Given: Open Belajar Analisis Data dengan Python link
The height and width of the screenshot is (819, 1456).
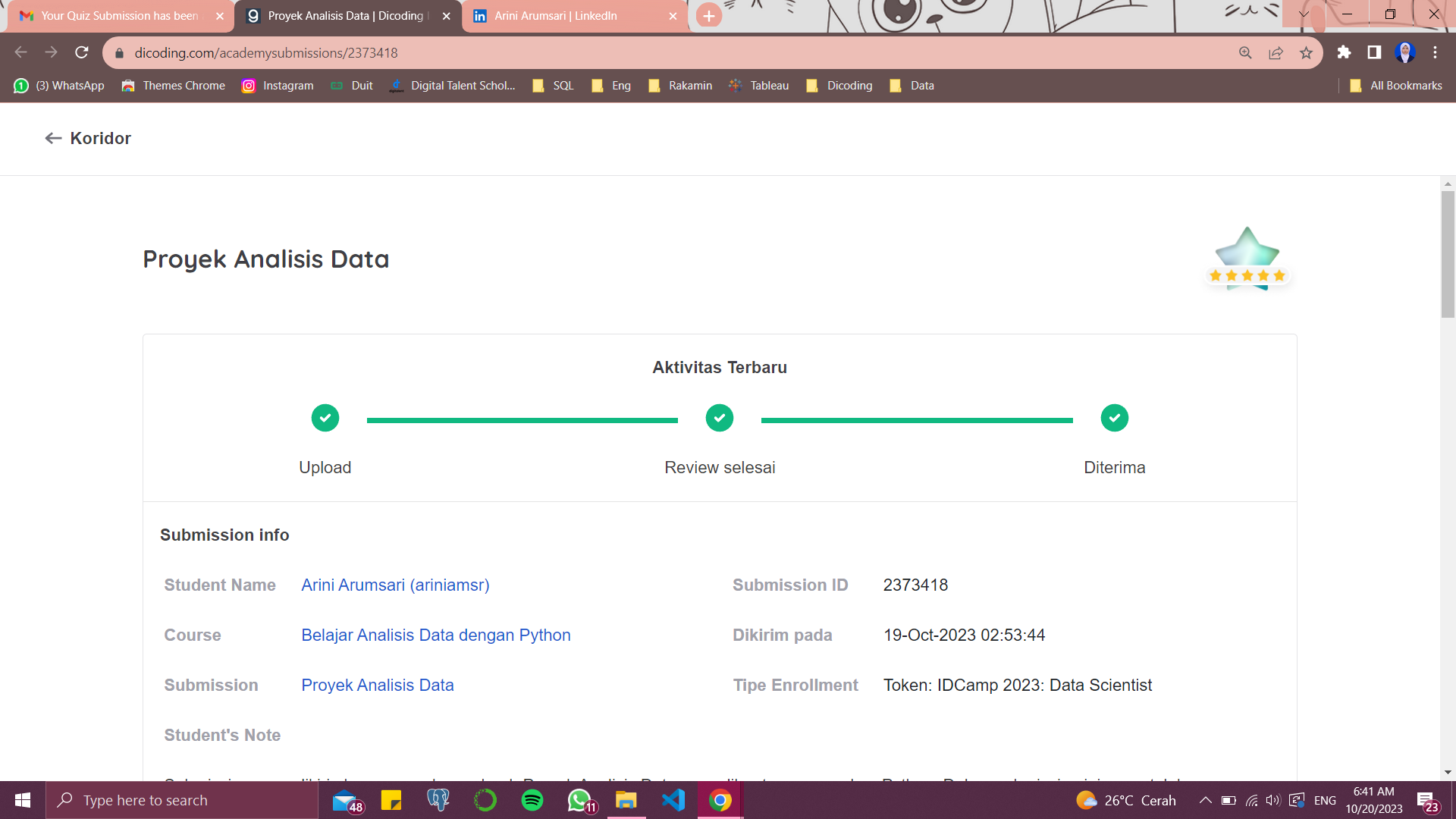Looking at the screenshot, I should tap(435, 635).
